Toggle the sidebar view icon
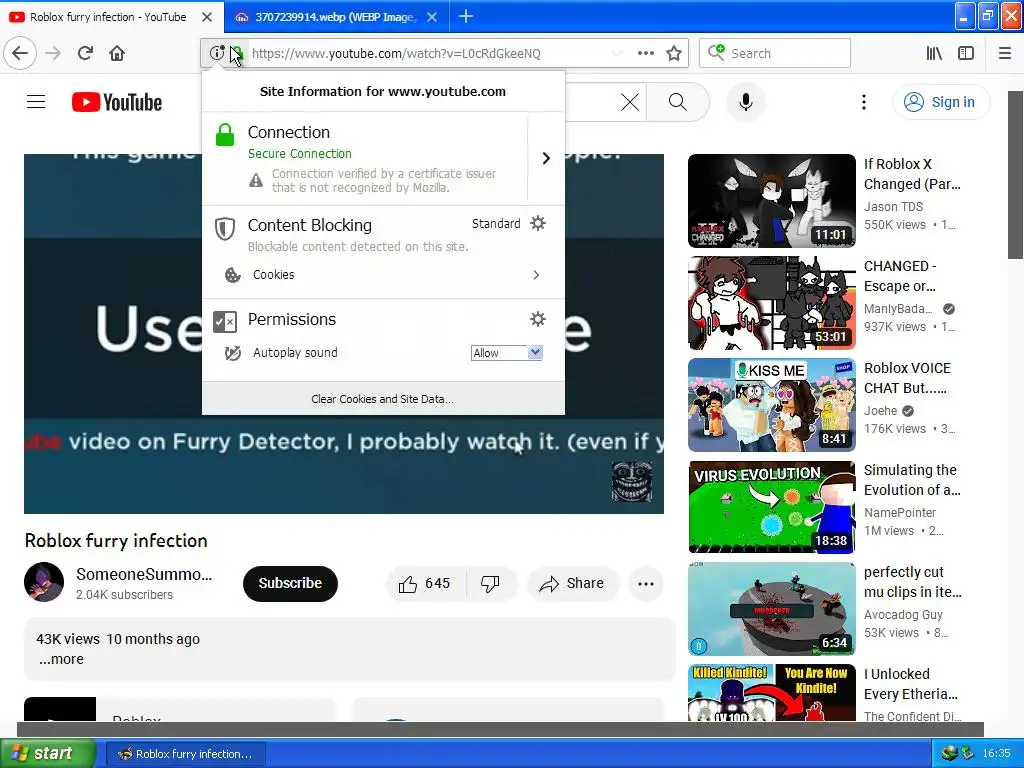This screenshot has width=1024, height=768. [x=966, y=53]
